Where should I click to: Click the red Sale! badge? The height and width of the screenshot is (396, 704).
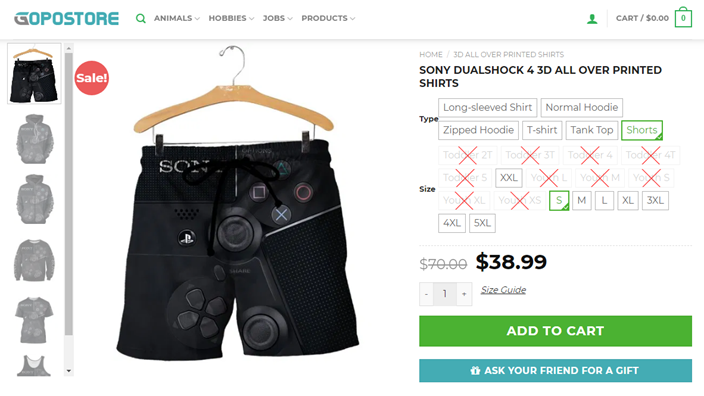point(92,78)
